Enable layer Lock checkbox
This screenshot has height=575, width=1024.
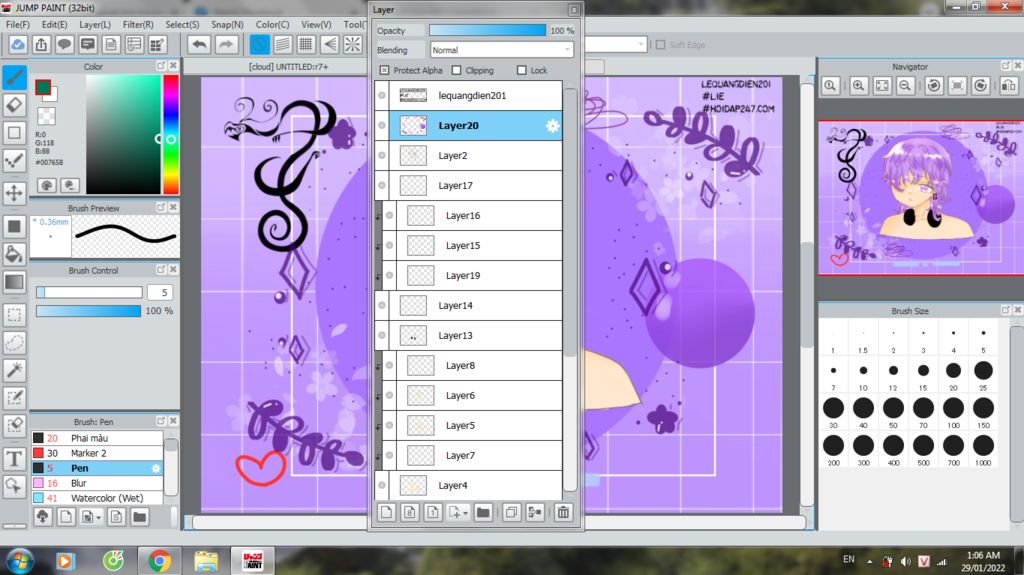click(521, 71)
